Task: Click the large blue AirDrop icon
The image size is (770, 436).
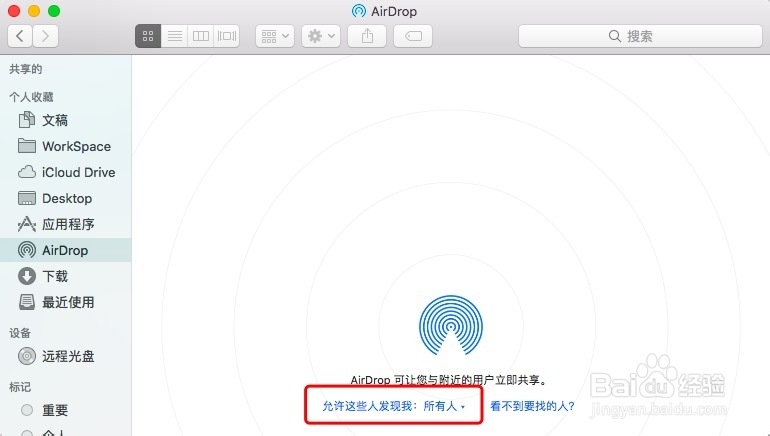Action: 451,325
